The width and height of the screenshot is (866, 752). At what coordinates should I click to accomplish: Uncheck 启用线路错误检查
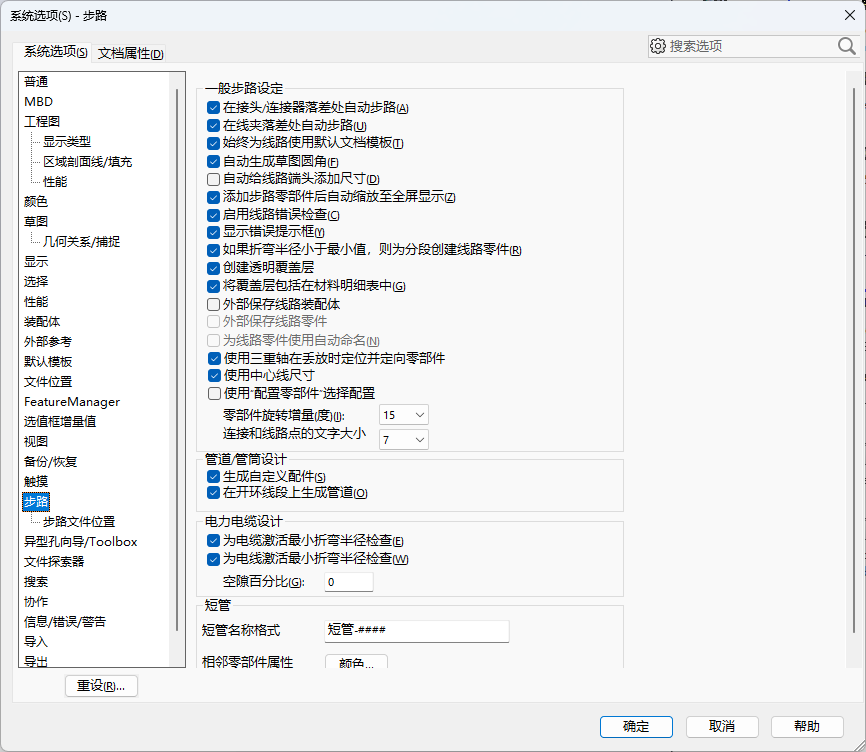[x=213, y=215]
